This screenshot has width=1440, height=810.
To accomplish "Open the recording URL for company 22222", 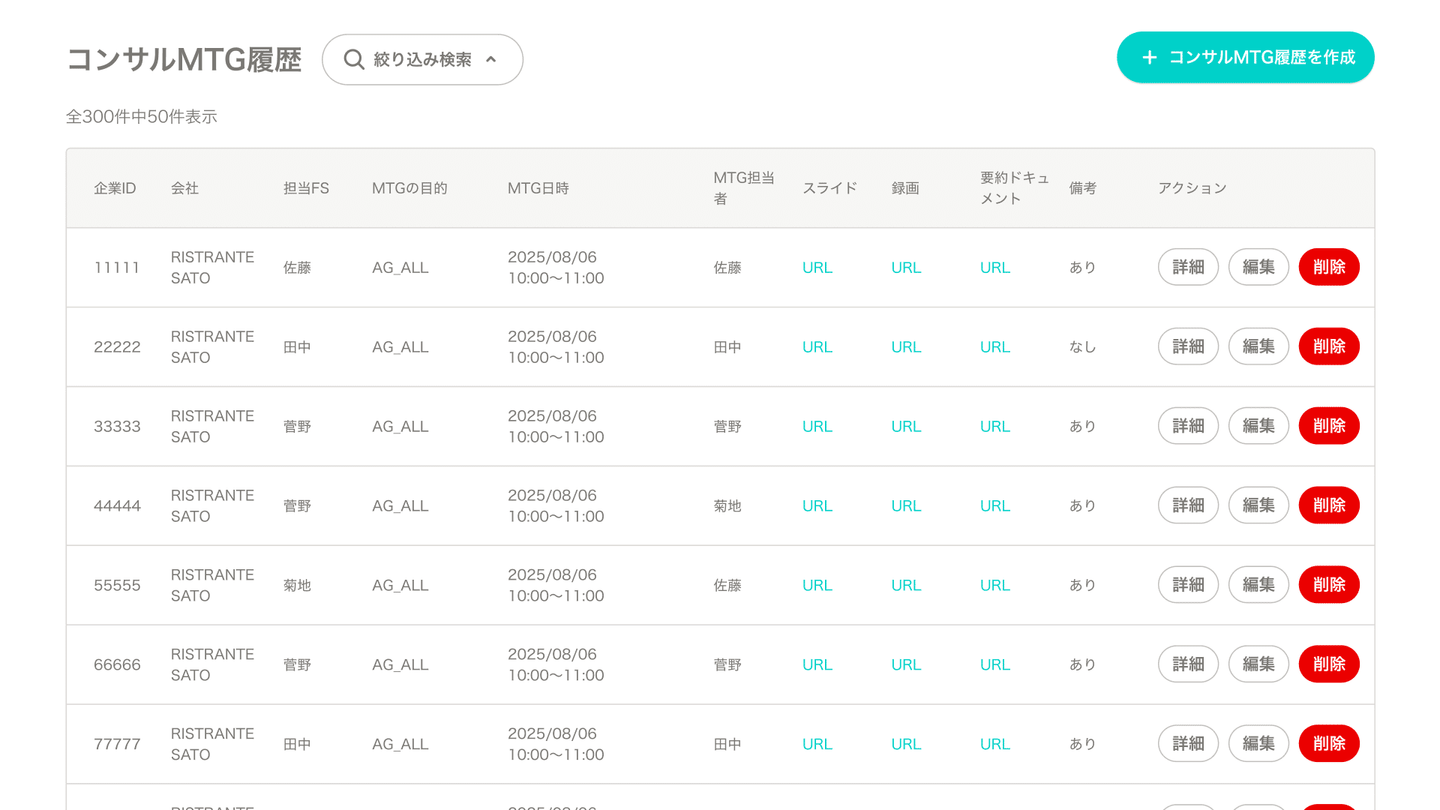I will point(906,347).
